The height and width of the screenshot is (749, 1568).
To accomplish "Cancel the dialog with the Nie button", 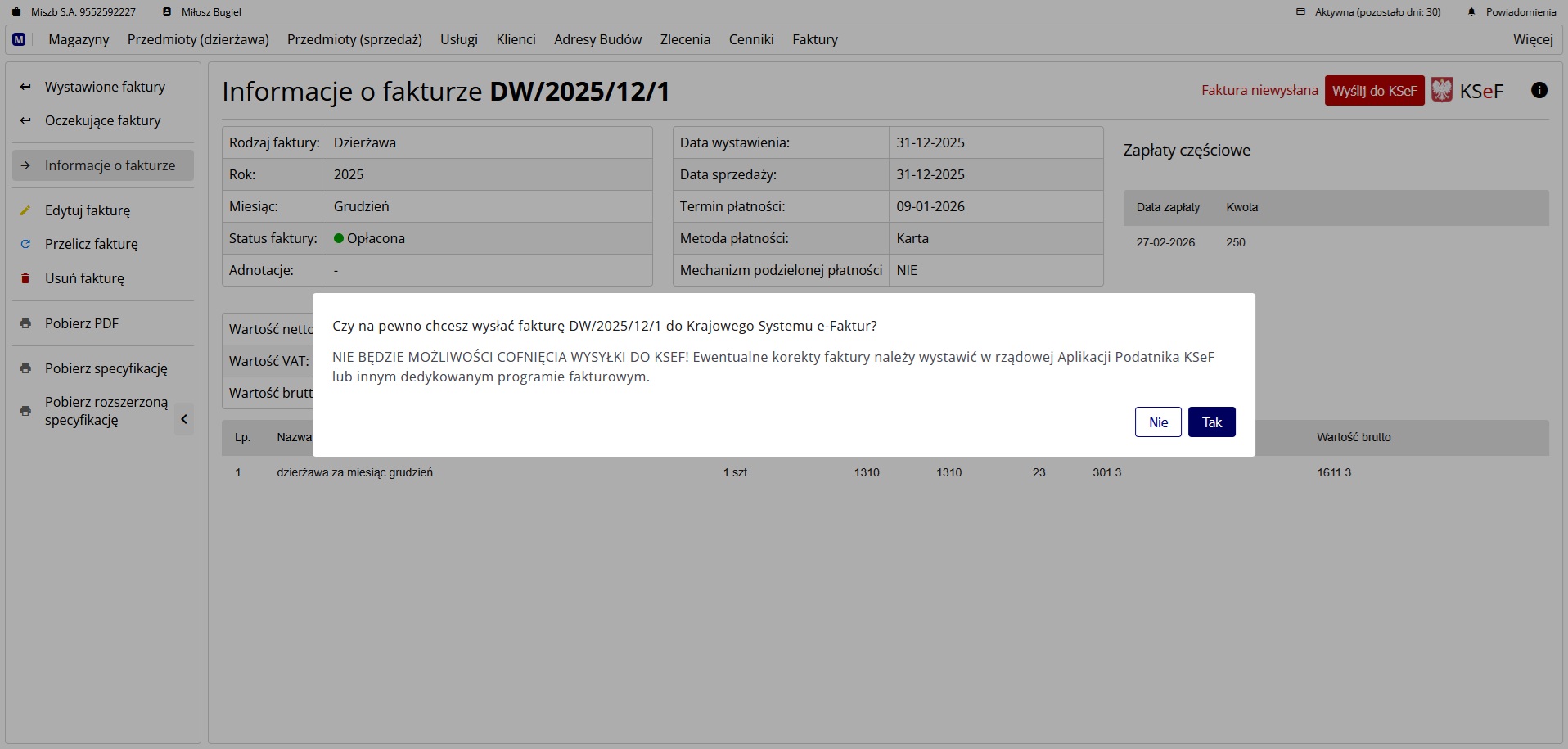I will (x=1157, y=422).
